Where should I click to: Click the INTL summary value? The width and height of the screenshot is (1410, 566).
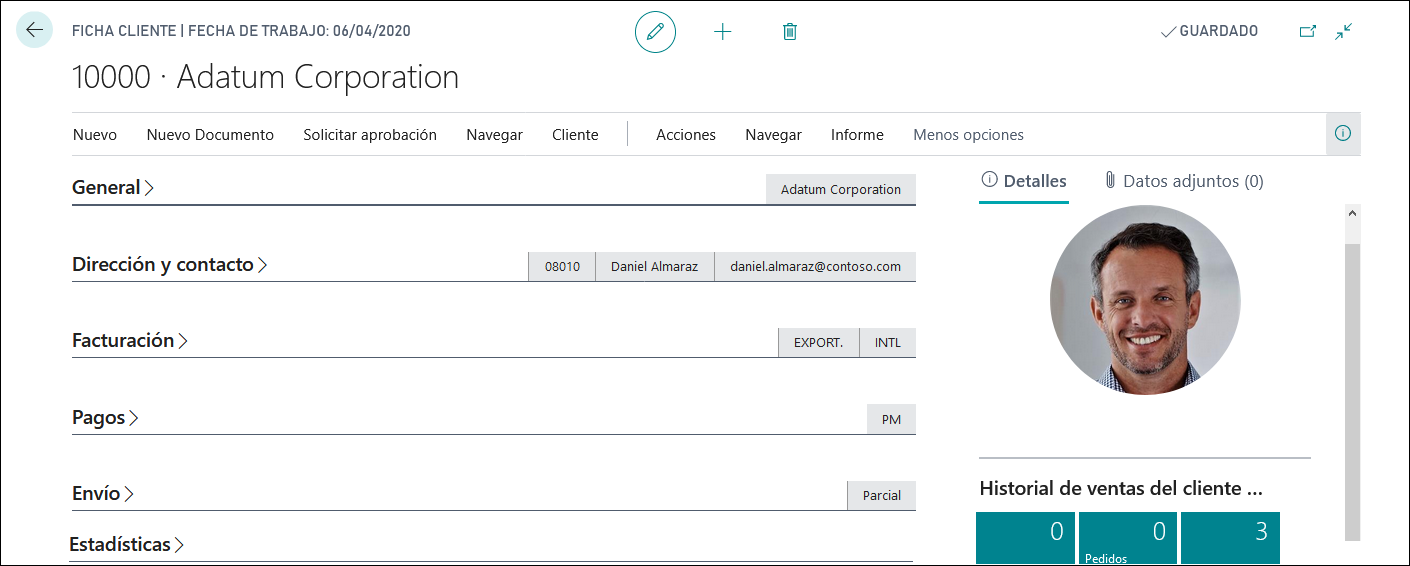[x=888, y=343]
